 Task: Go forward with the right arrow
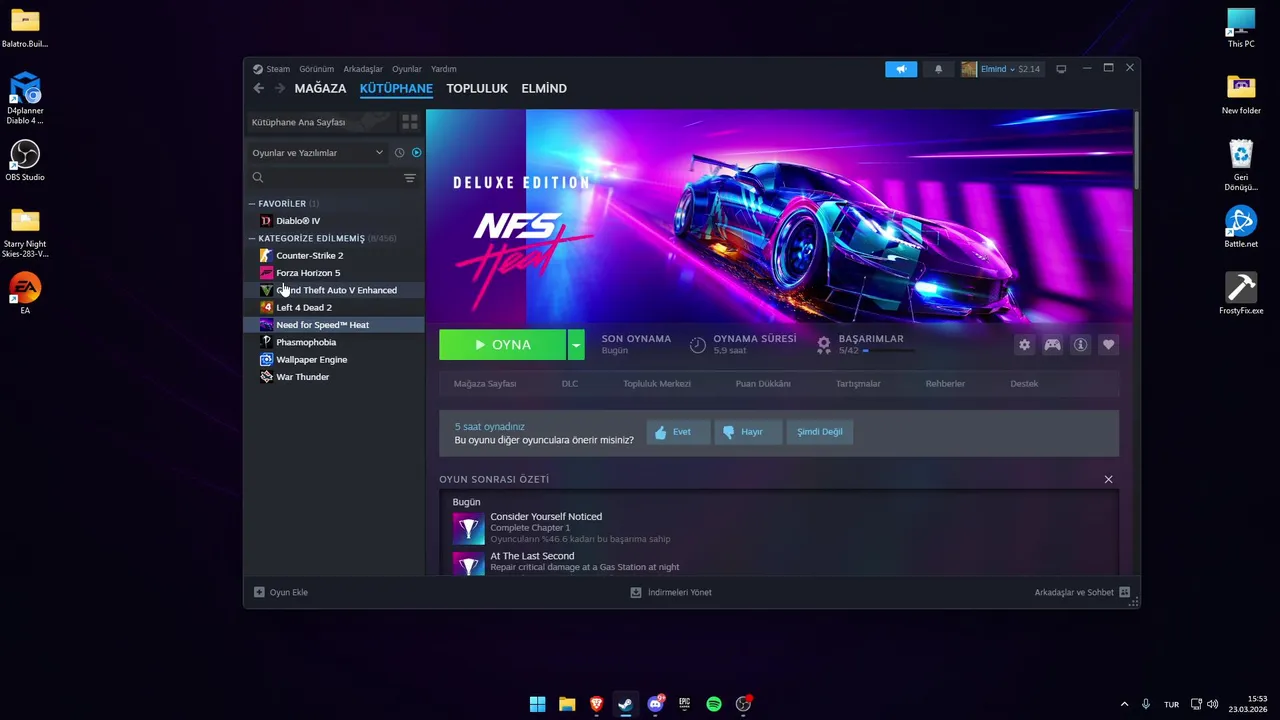[280, 88]
